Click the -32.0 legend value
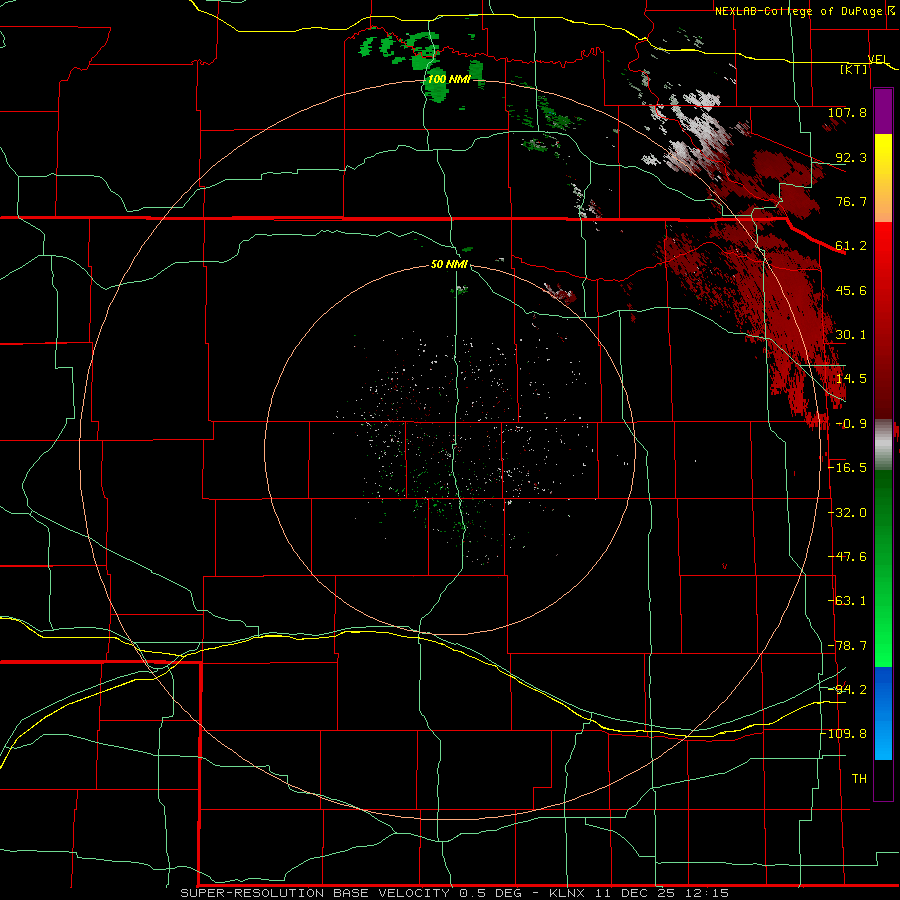The height and width of the screenshot is (900, 900). pyautogui.click(x=847, y=513)
